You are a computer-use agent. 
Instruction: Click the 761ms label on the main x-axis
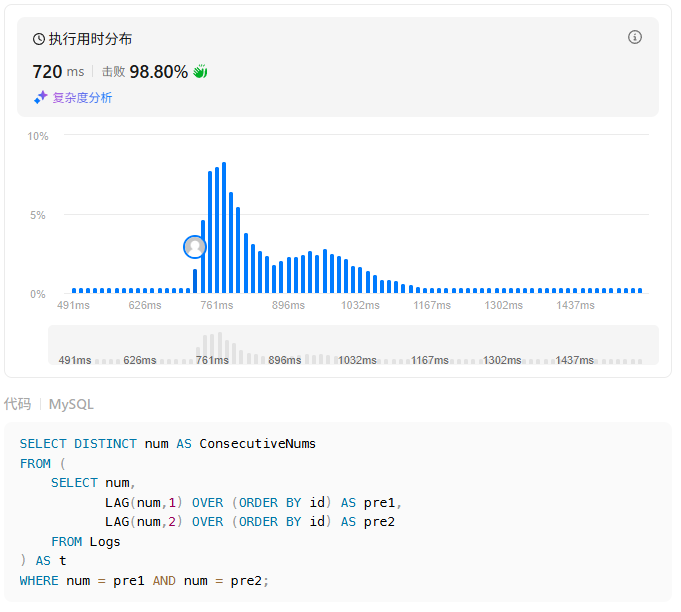(x=217, y=305)
